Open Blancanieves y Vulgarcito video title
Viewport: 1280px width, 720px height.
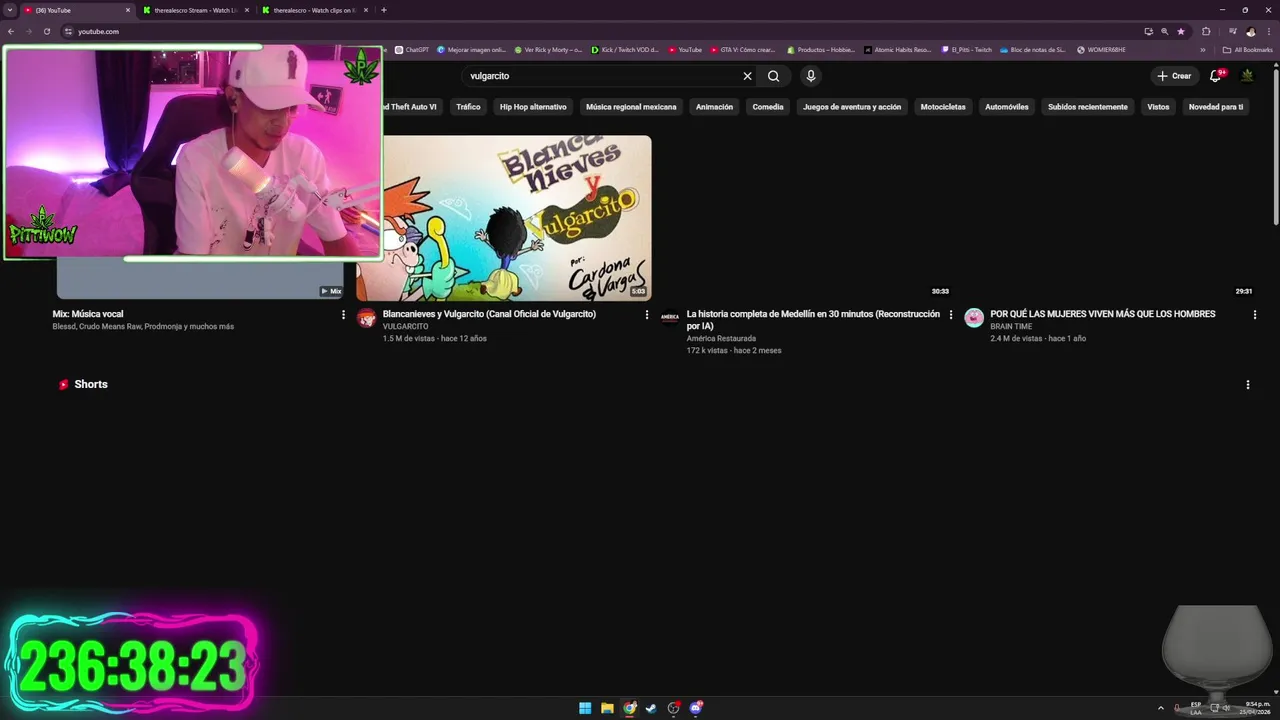click(x=489, y=314)
